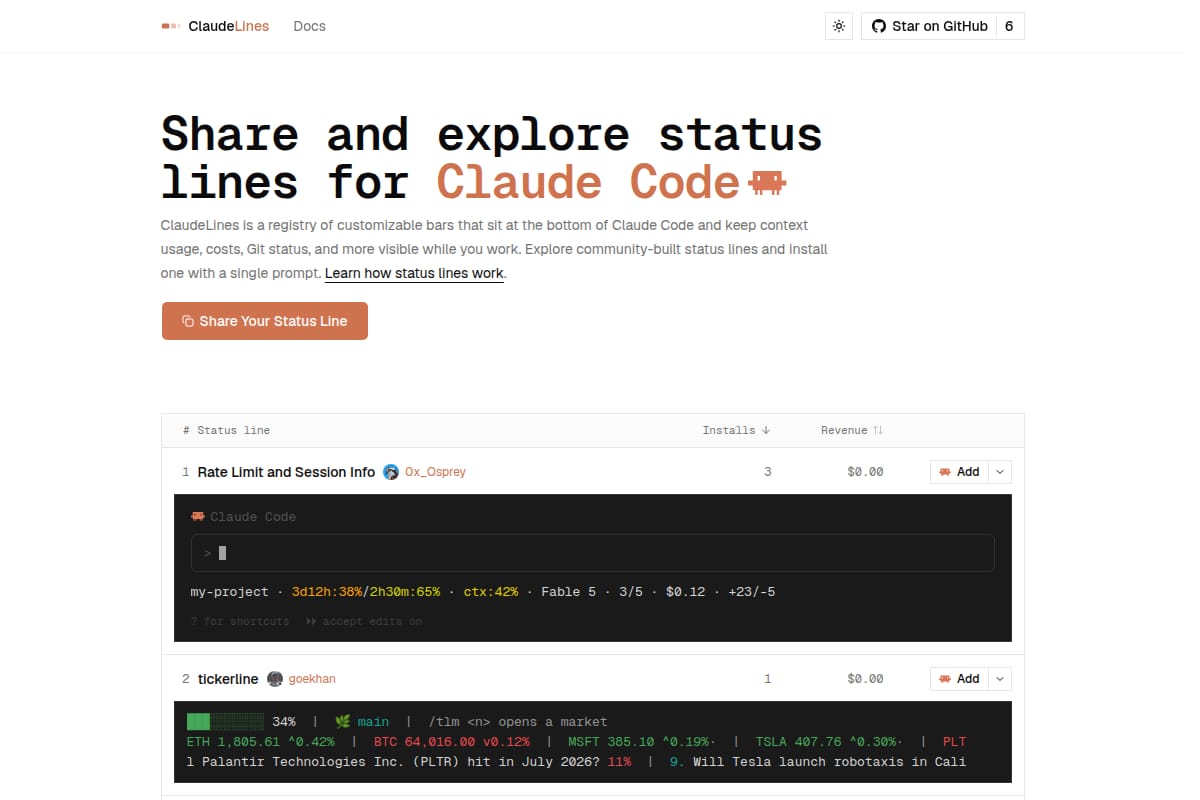Image resolution: width=1200 pixels, height=800 pixels.
Task: Open 'Learn how status lines work' link
Action: pyautogui.click(x=414, y=273)
